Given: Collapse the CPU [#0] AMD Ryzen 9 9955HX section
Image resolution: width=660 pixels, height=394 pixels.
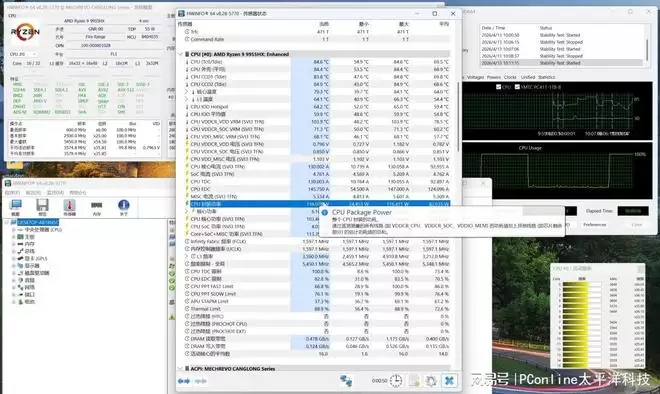Looking at the screenshot, I should (x=181, y=54).
